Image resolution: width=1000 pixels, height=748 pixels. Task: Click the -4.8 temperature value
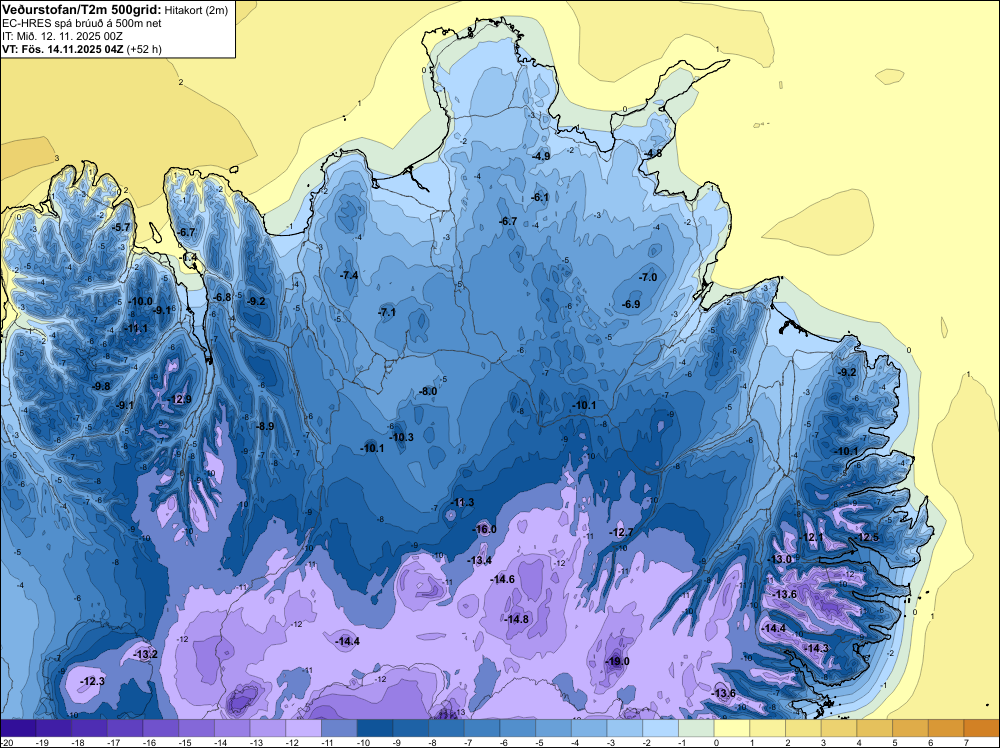[653, 153]
